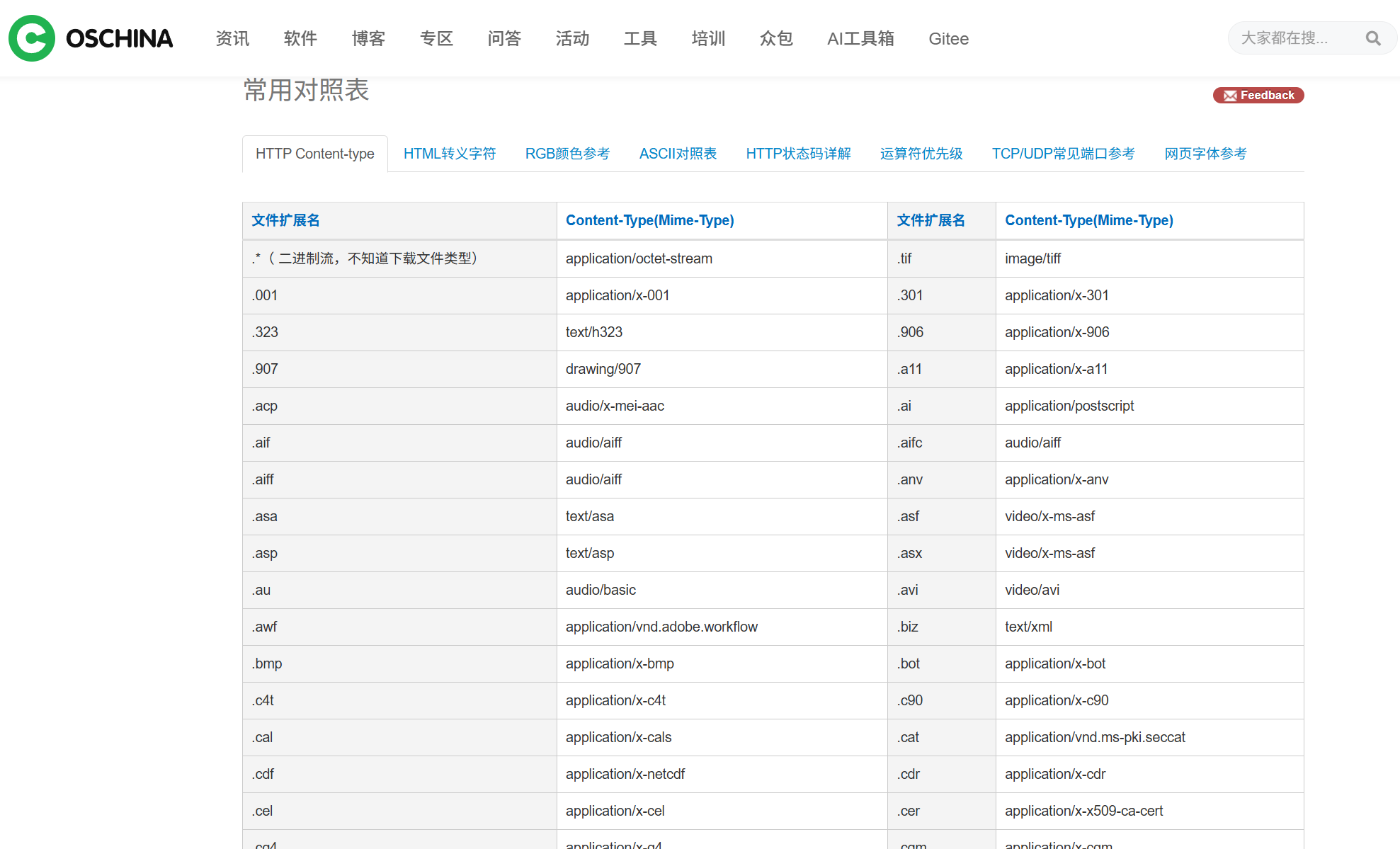Click the red Feedback envelope button

[x=1258, y=95]
